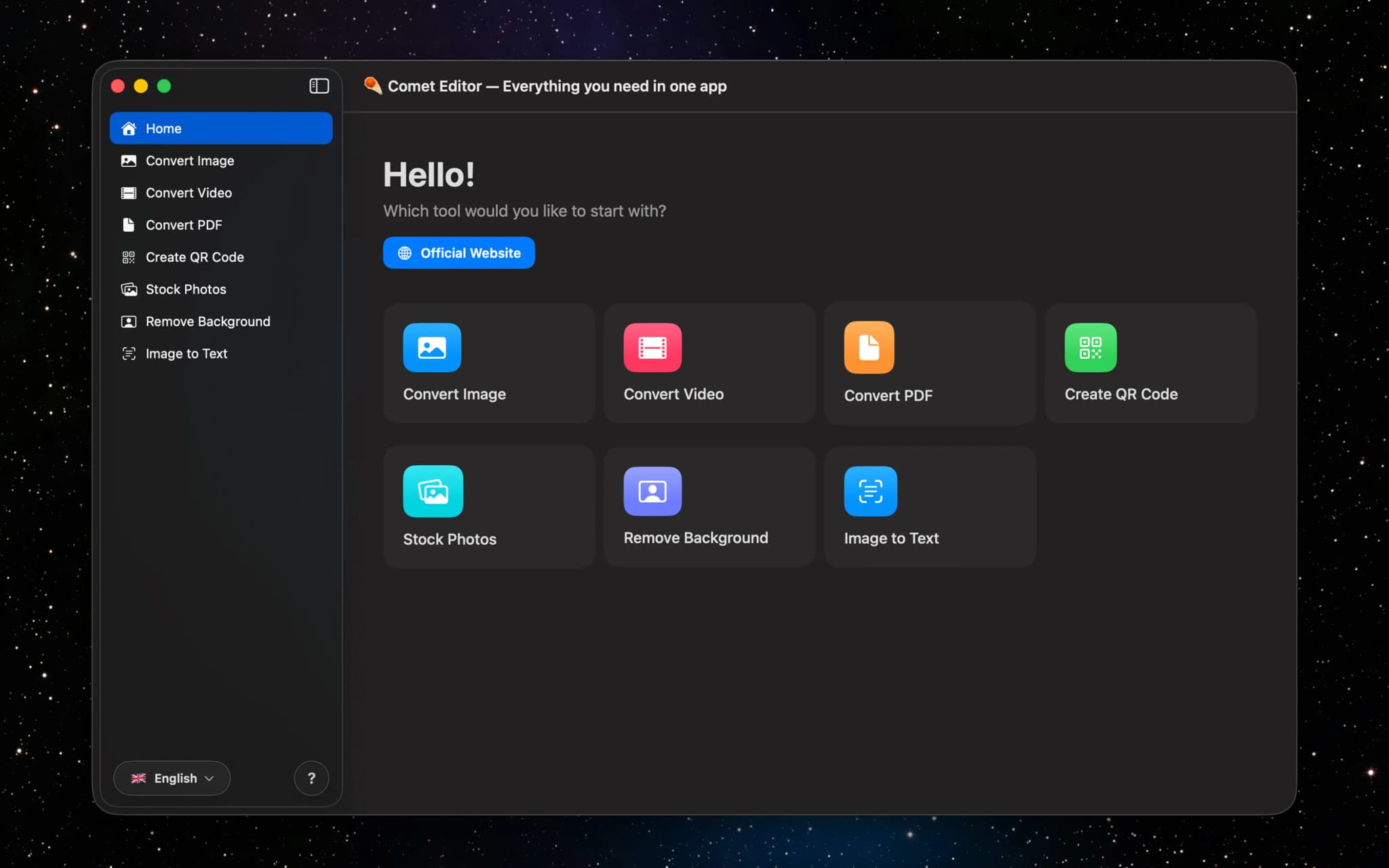Click the Stock Photos card label
The image size is (1389, 868).
pyautogui.click(x=450, y=539)
